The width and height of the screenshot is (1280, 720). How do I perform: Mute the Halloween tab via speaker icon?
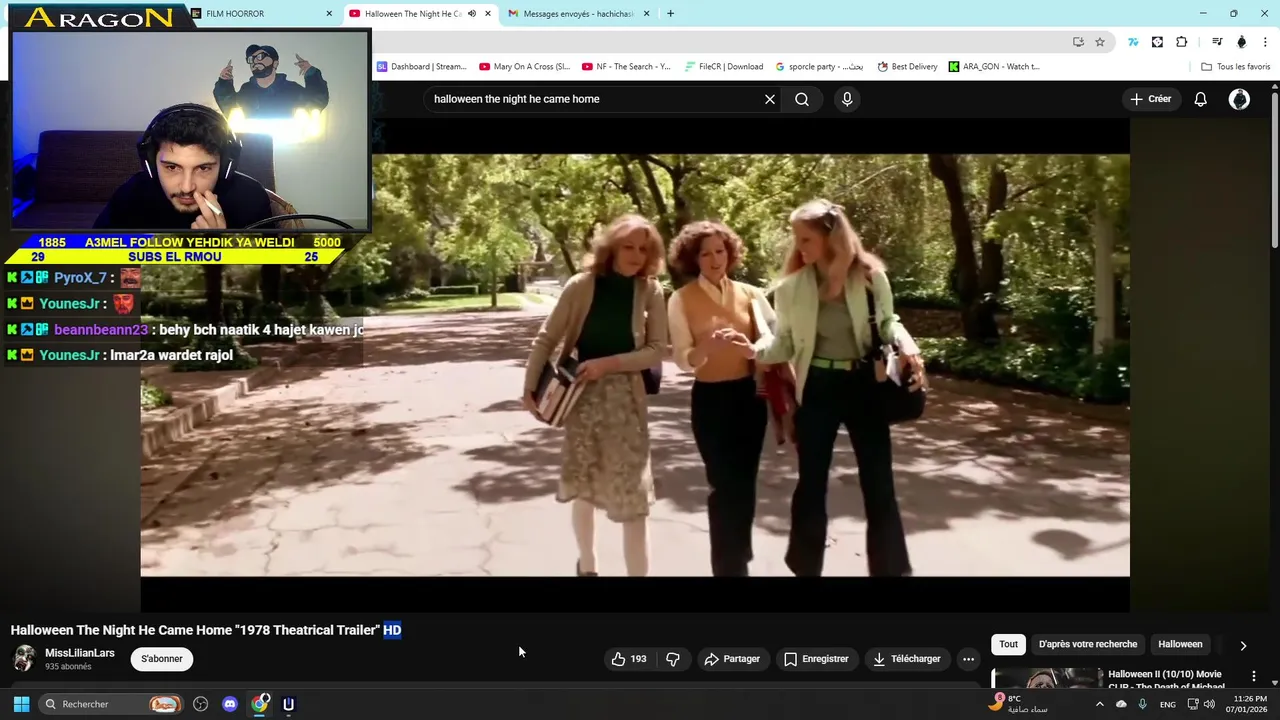(x=472, y=14)
